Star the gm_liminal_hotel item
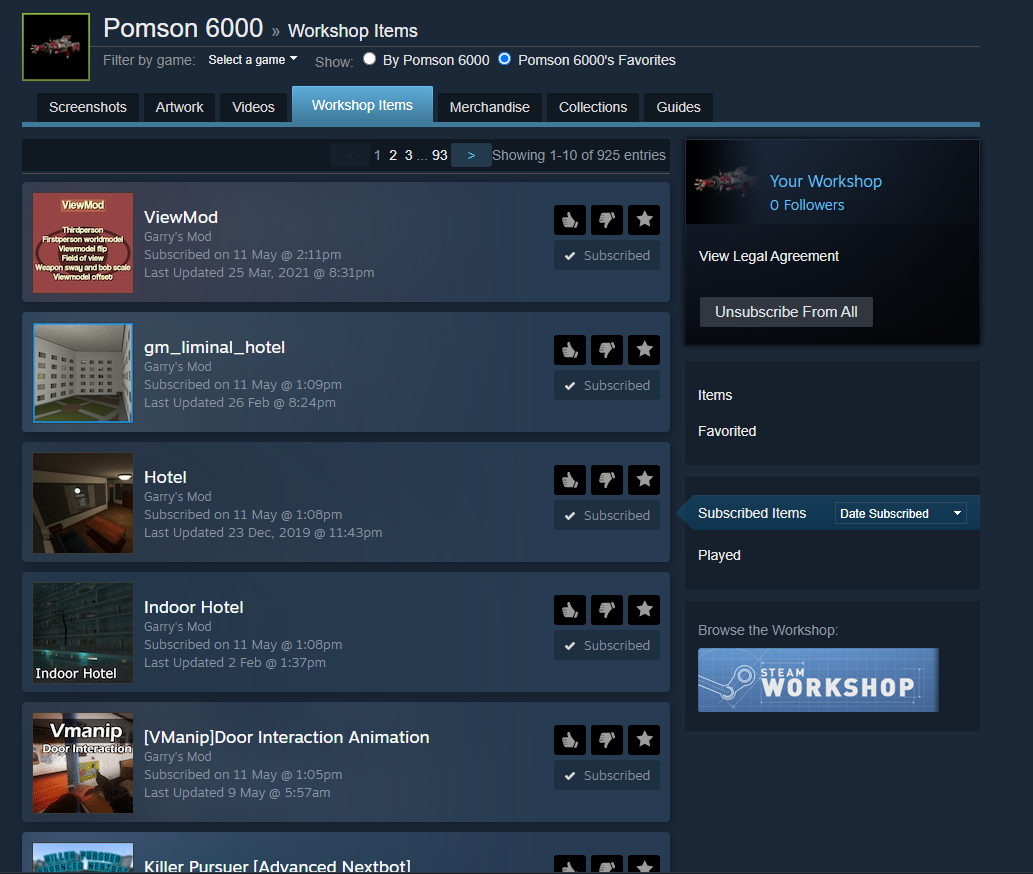The image size is (1033, 874). pyautogui.click(x=644, y=349)
